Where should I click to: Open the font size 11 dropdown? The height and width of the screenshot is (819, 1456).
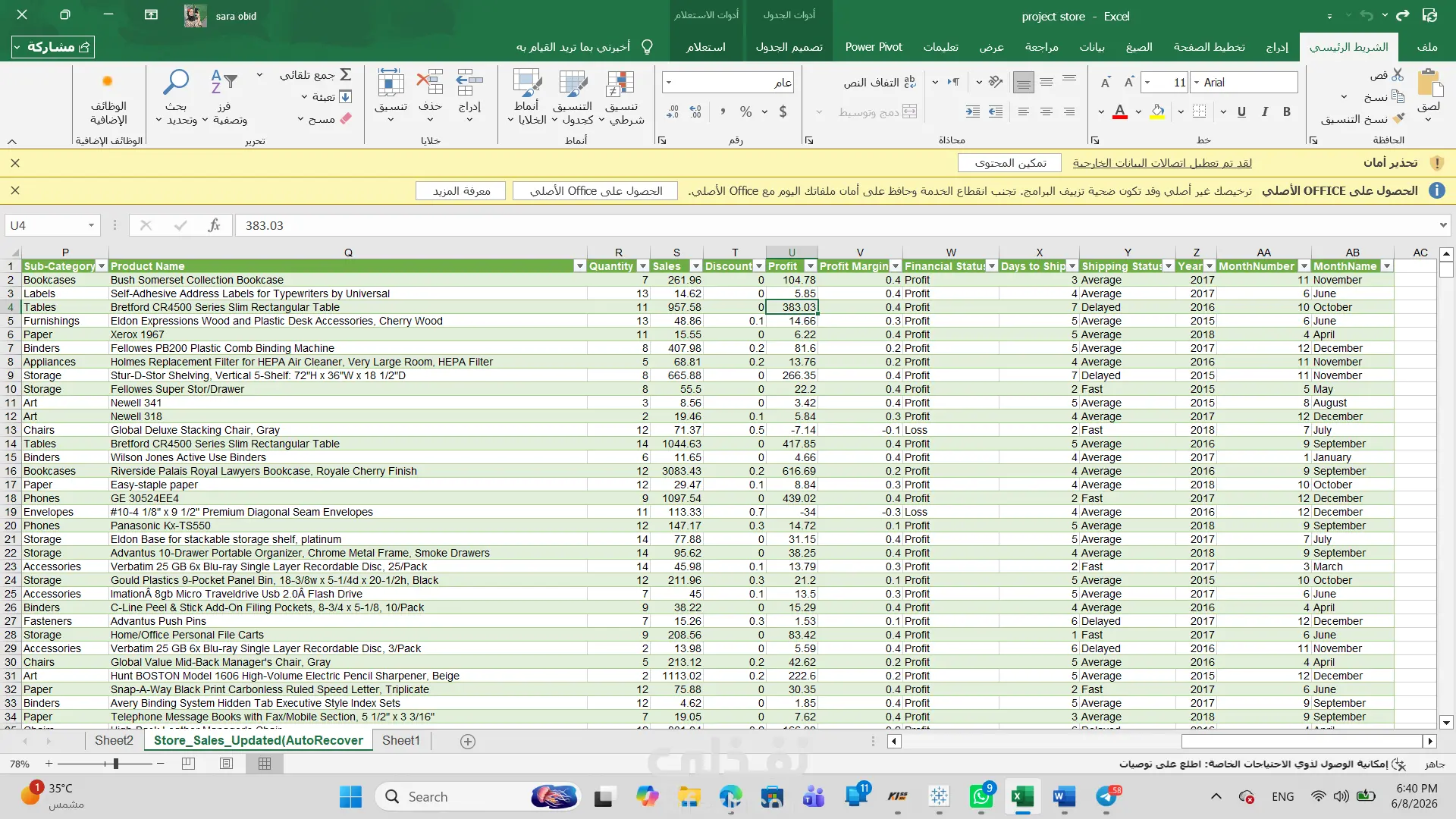[1148, 83]
